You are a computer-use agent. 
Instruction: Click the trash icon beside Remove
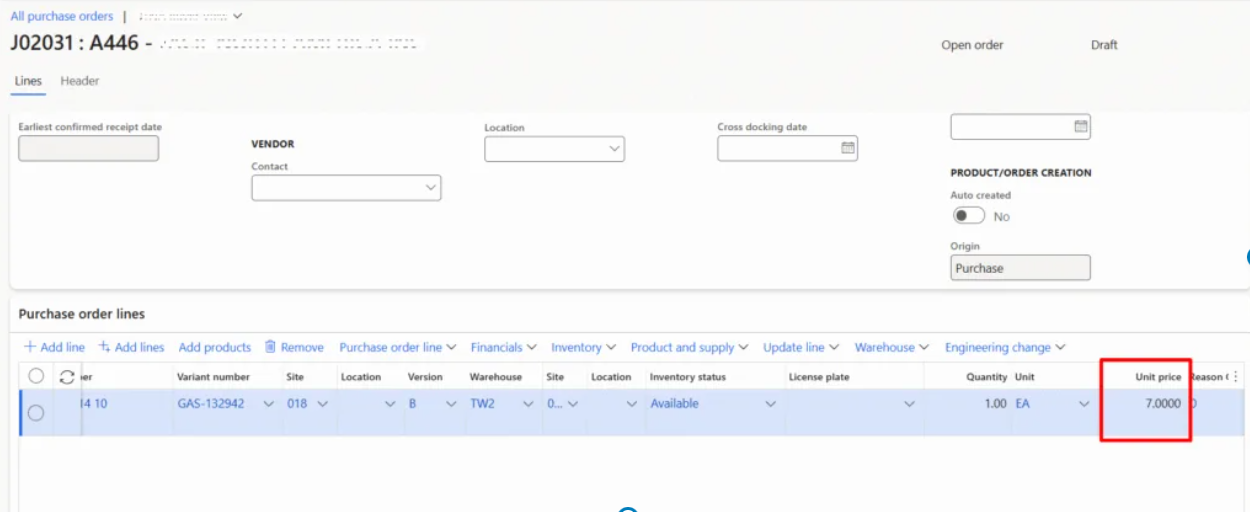pos(270,347)
